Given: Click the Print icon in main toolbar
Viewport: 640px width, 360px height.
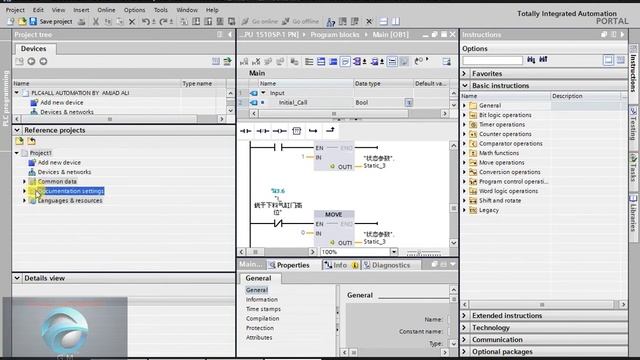Looking at the screenshot, I should tap(82, 21).
